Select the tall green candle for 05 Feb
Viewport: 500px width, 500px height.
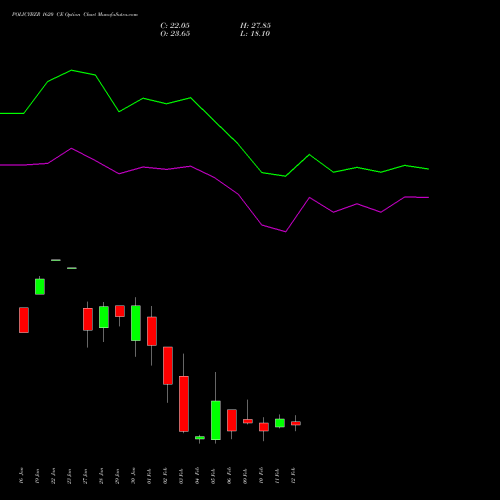coord(216,420)
